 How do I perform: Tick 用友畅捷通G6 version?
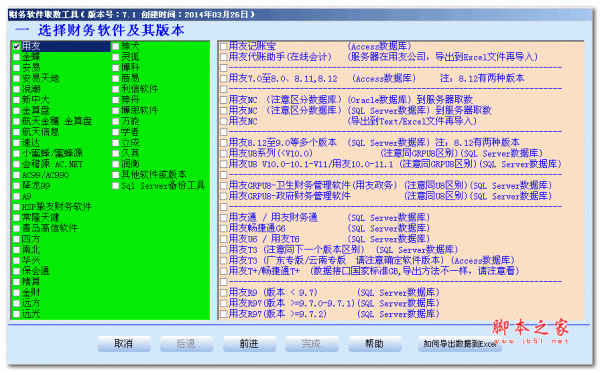[224, 228]
